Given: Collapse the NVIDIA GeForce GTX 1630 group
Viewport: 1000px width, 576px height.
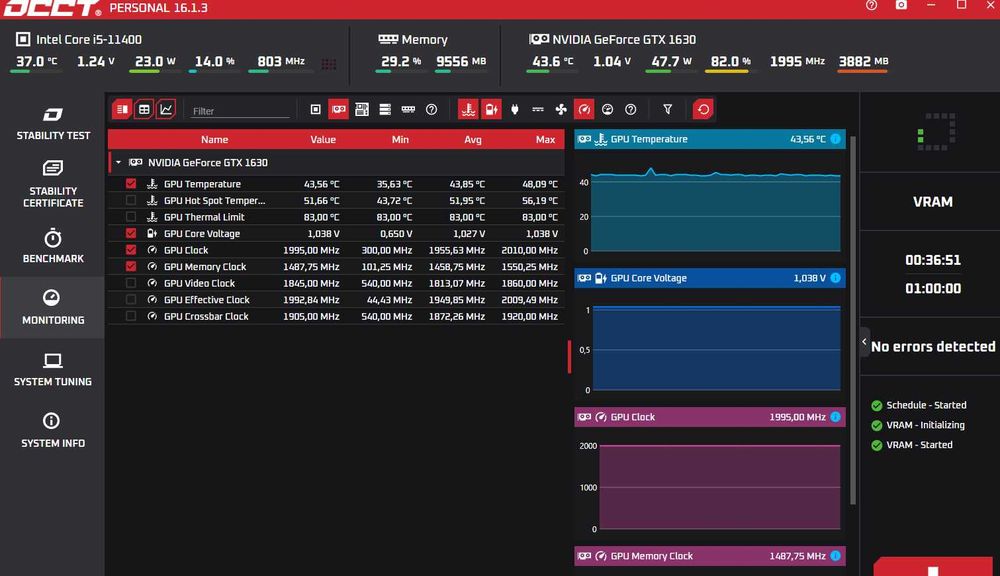Looking at the screenshot, I should [118, 163].
